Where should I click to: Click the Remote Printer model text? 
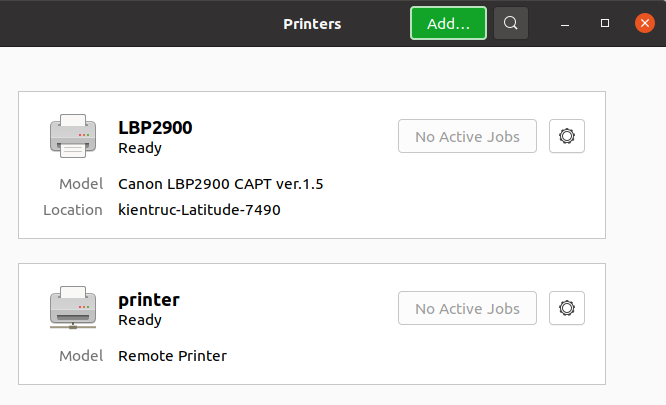(172, 356)
